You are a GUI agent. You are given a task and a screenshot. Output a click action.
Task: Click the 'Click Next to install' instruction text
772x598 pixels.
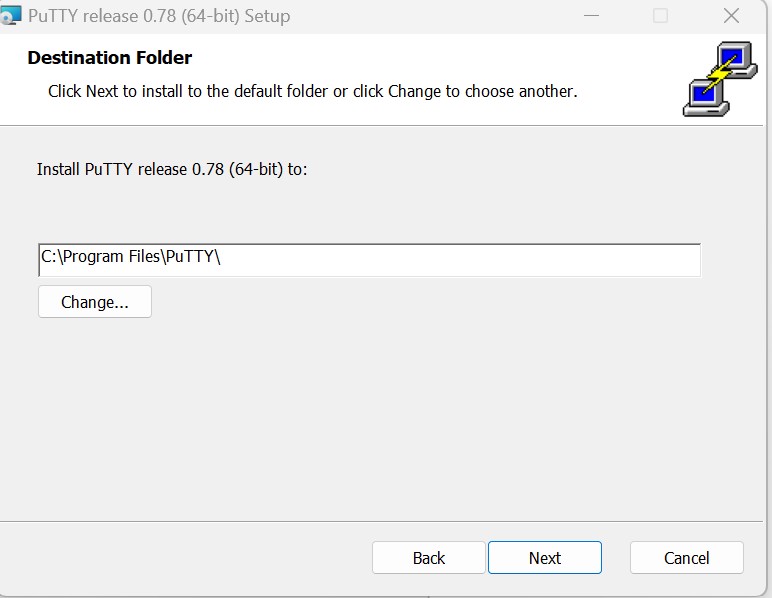pos(313,92)
